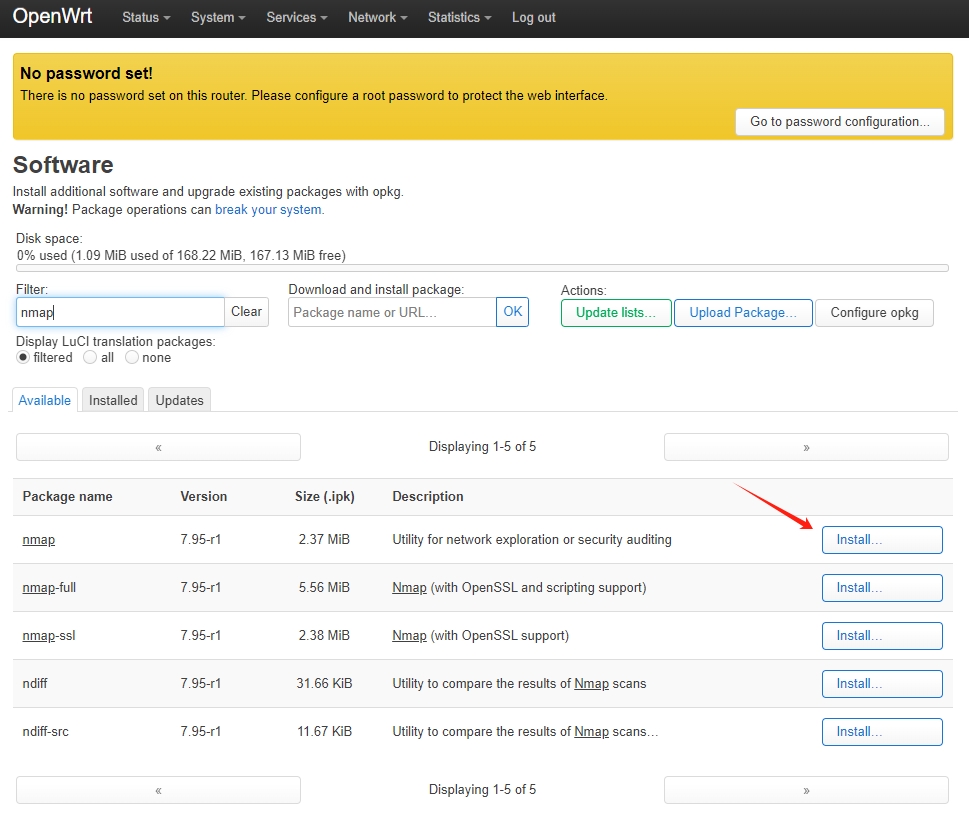Click into the Filter input field
Viewport: 969px width, 834px height.
coord(120,312)
